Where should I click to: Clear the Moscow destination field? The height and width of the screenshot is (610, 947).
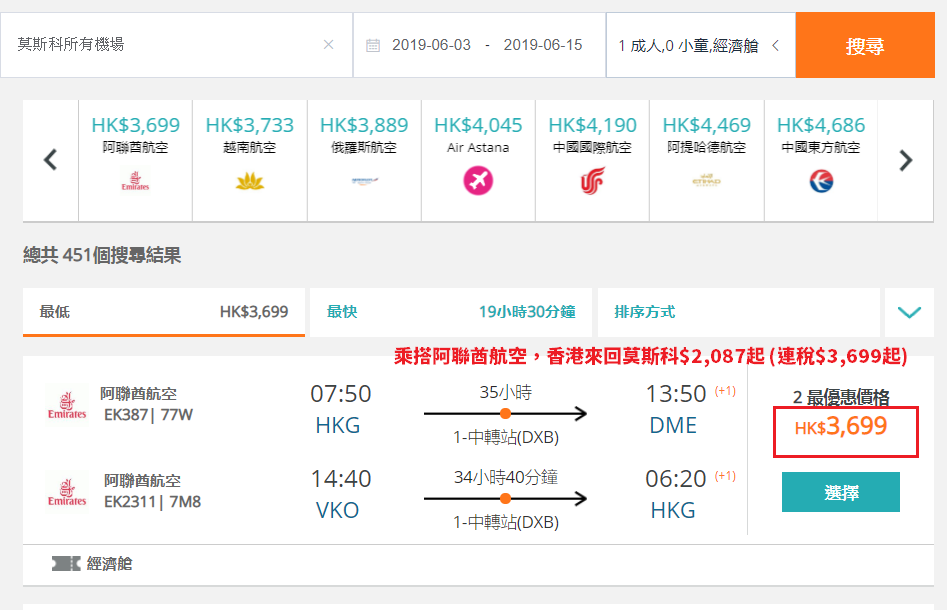point(329,45)
